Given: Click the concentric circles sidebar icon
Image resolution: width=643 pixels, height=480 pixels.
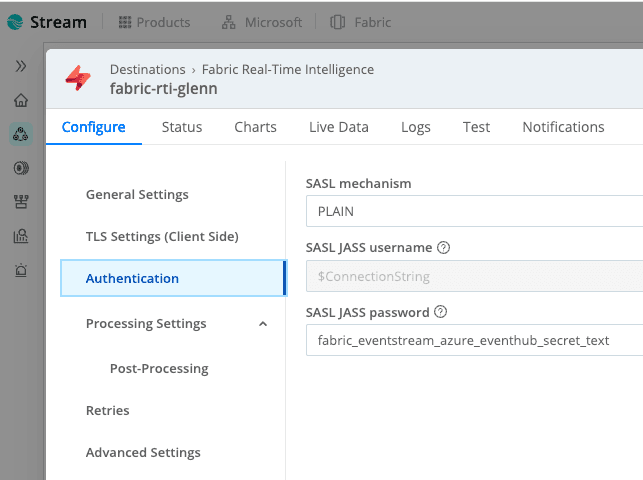Looking at the screenshot, I should click(x=20, y=168).
